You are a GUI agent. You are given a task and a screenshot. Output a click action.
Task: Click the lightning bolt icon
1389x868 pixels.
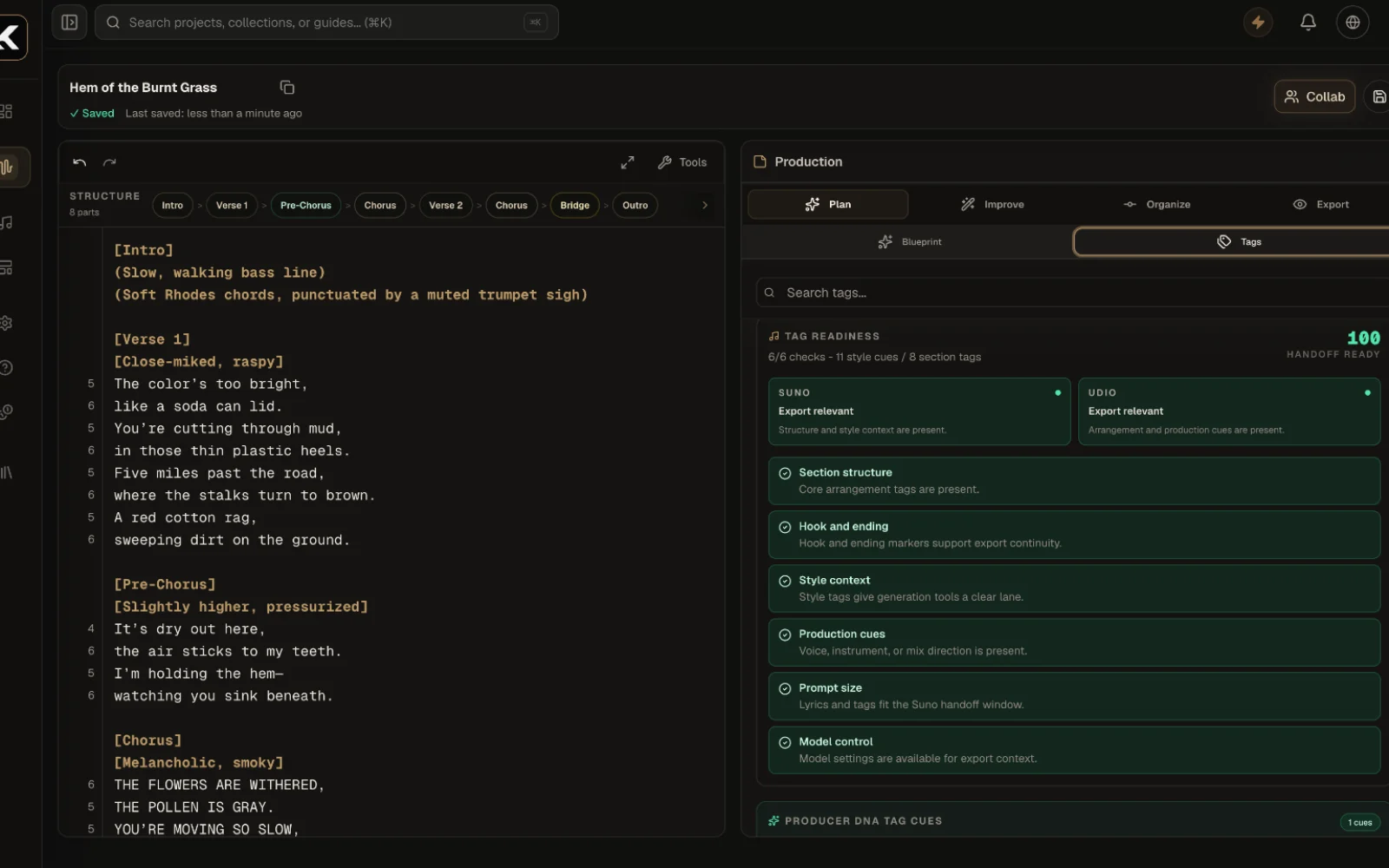1258,23
